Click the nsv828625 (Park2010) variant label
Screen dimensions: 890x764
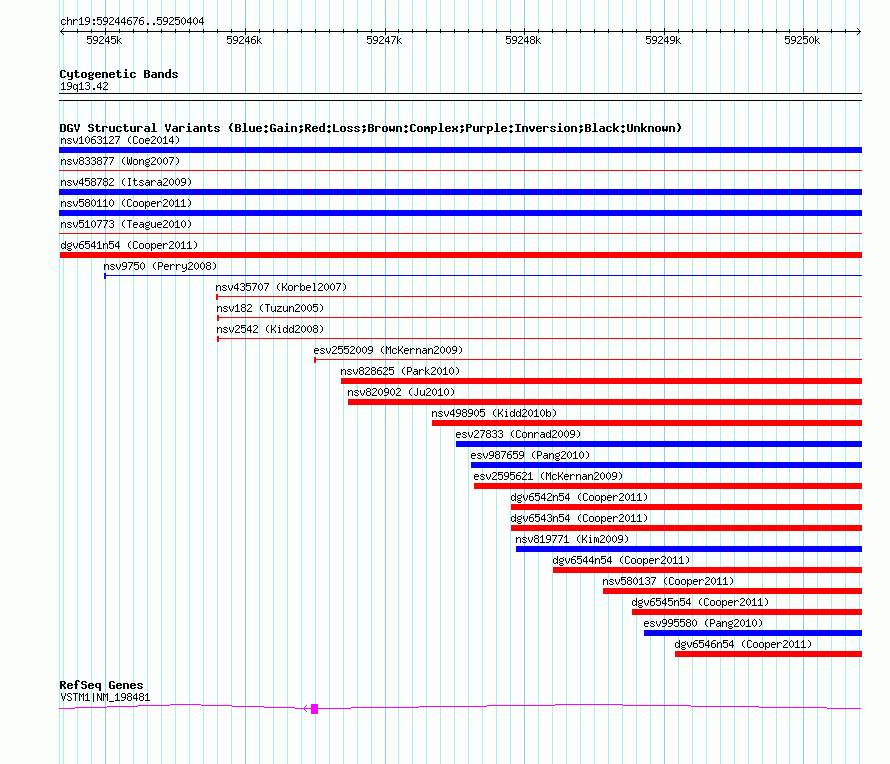point(398,371)
